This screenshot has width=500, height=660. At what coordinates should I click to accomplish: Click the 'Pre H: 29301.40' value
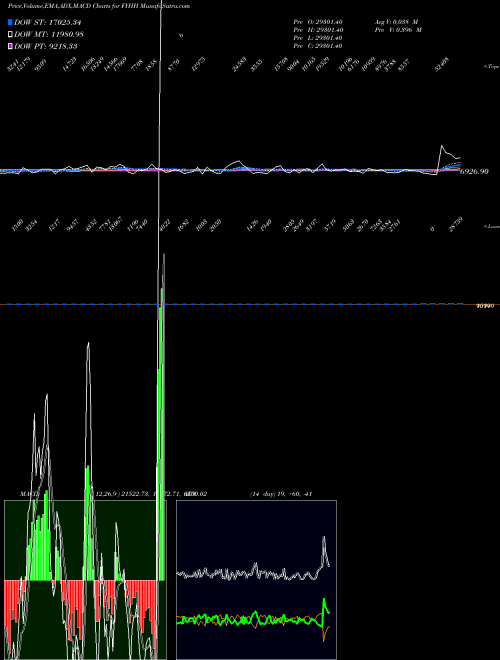[318, 29]
